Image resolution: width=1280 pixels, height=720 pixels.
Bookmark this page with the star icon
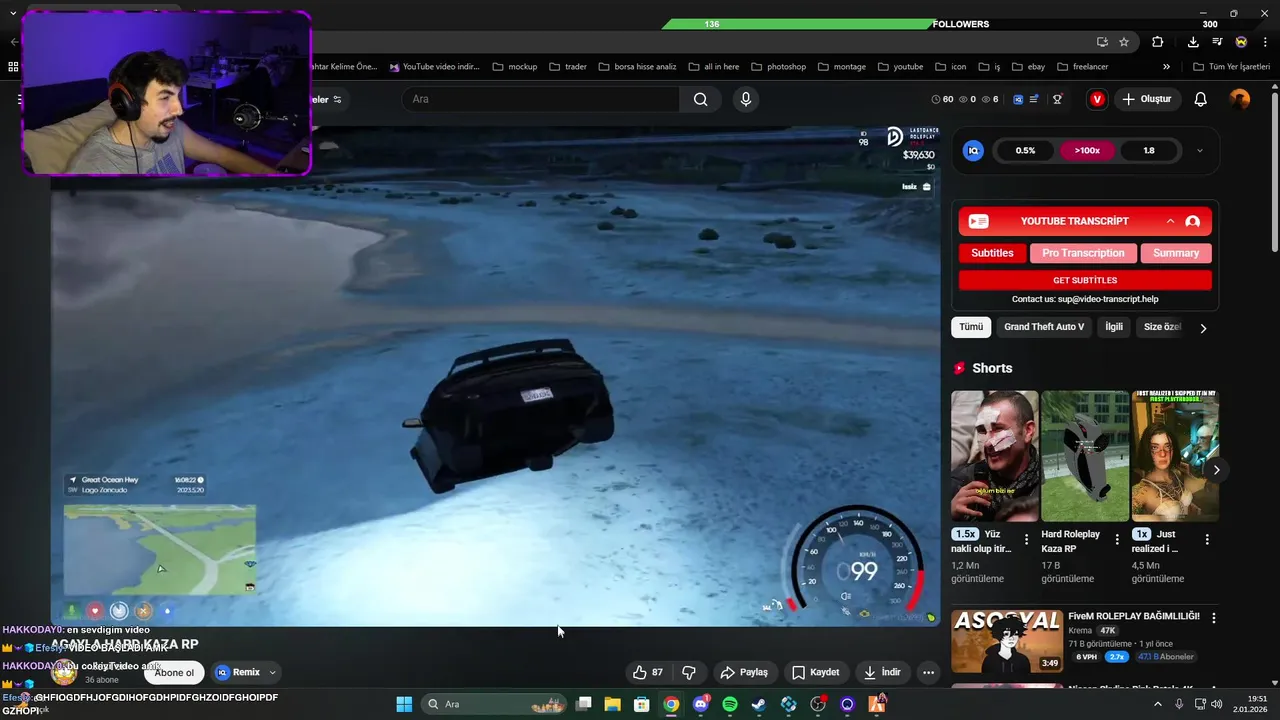pyautogui.click(x=1124, y=42)
